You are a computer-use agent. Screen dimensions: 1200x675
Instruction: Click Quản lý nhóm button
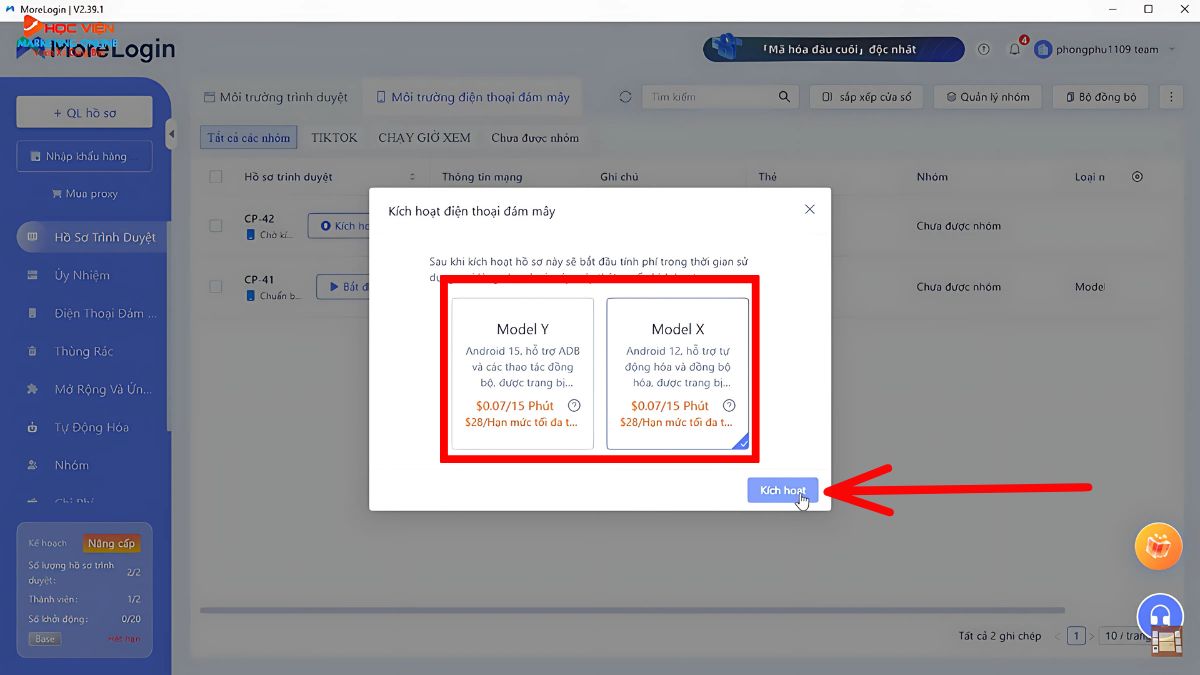click(x=988, y=97)
